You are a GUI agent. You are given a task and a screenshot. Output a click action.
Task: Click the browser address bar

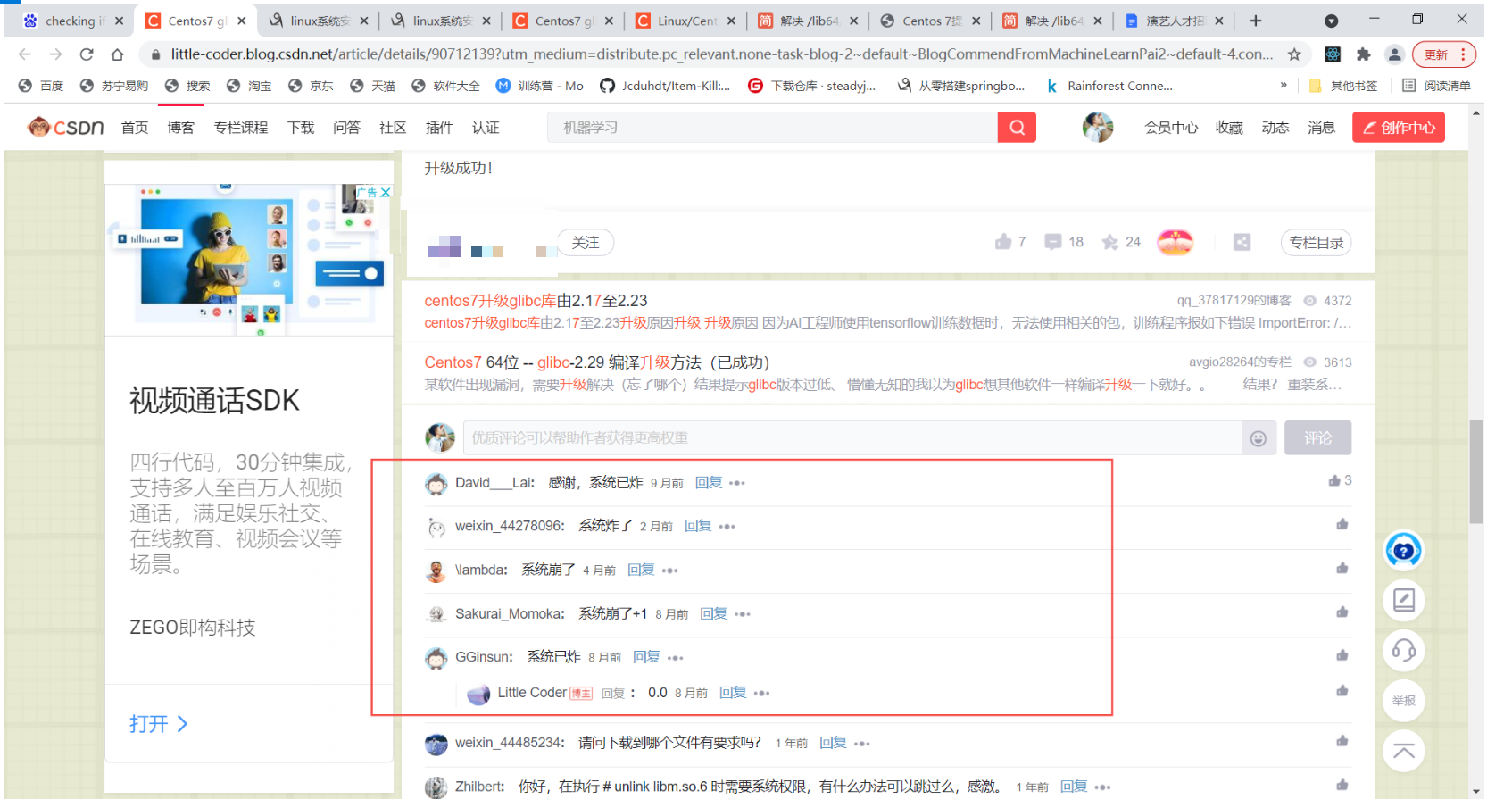[721, 54]
